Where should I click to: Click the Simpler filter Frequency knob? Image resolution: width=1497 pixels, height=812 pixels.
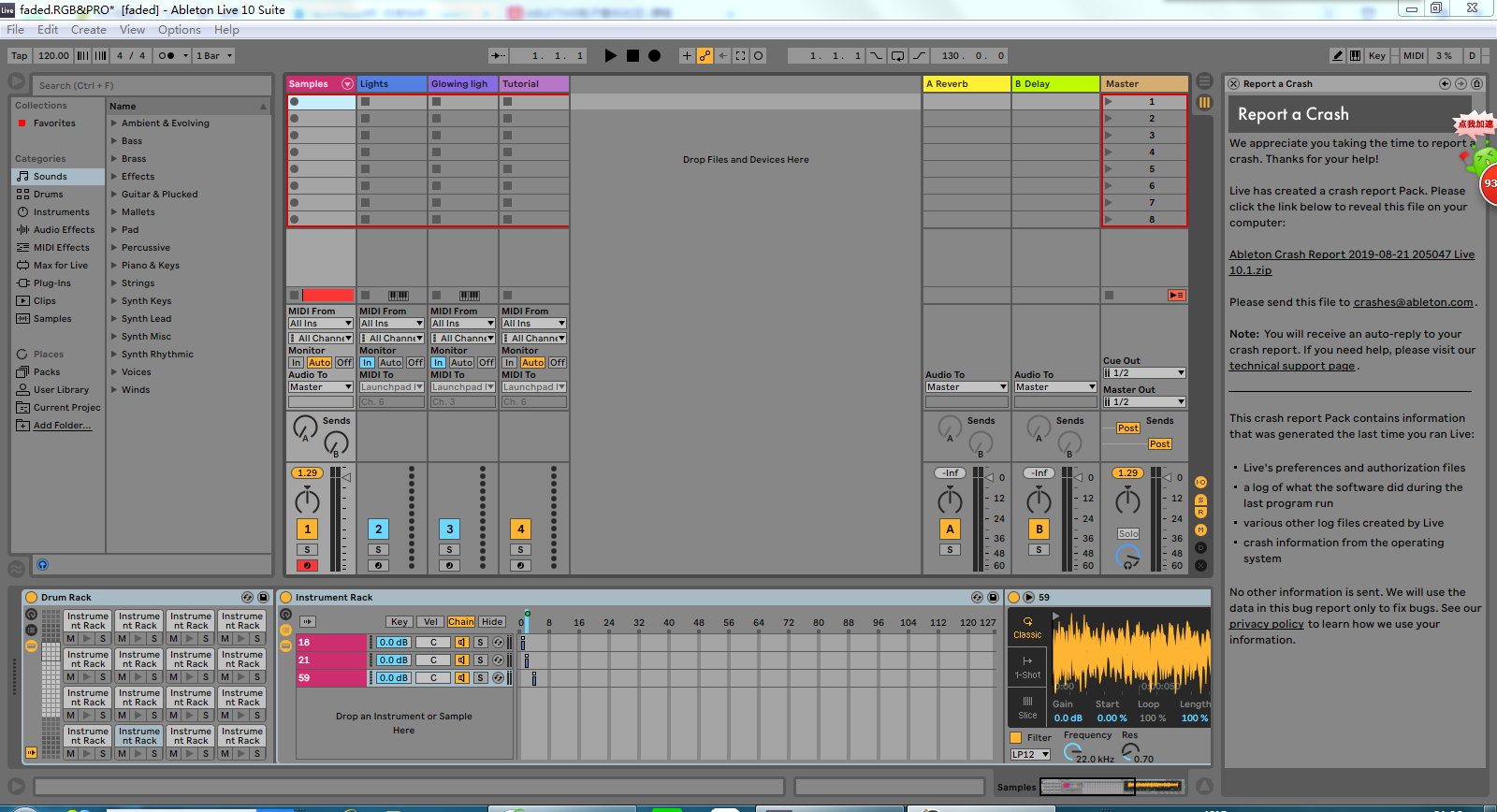[x=1073, y=752]
